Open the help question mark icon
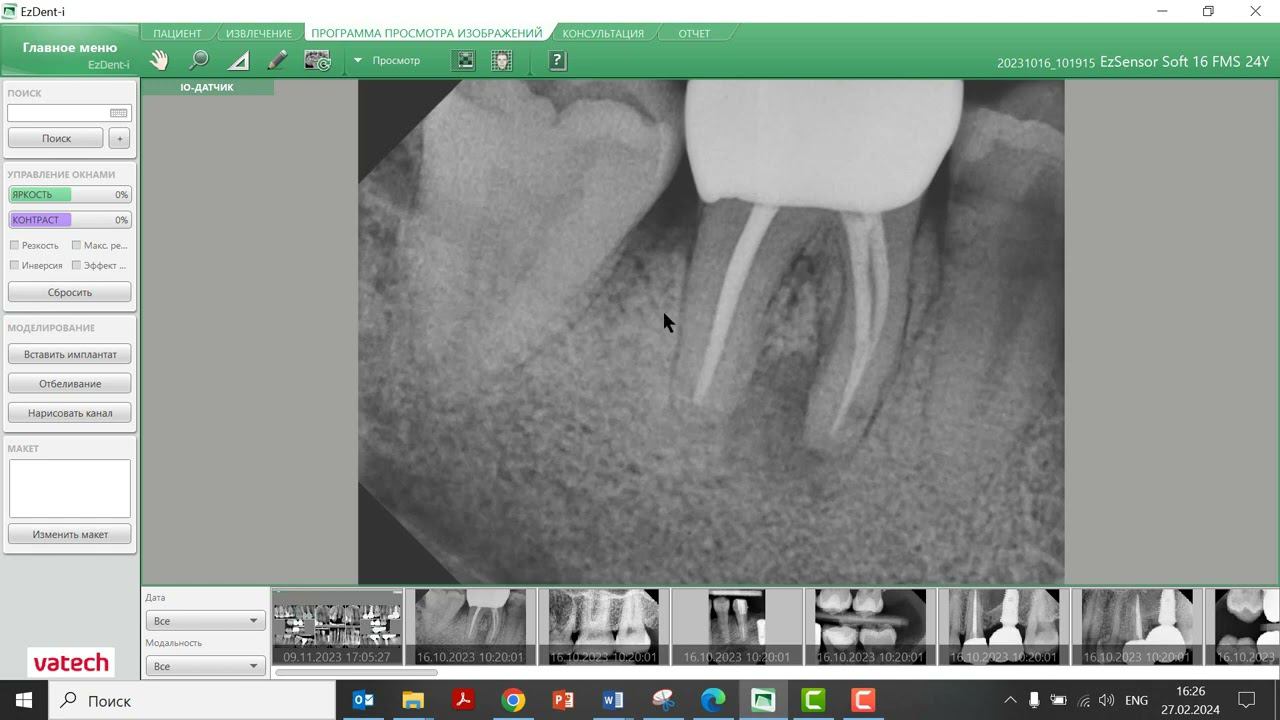 tap(558, 61)
